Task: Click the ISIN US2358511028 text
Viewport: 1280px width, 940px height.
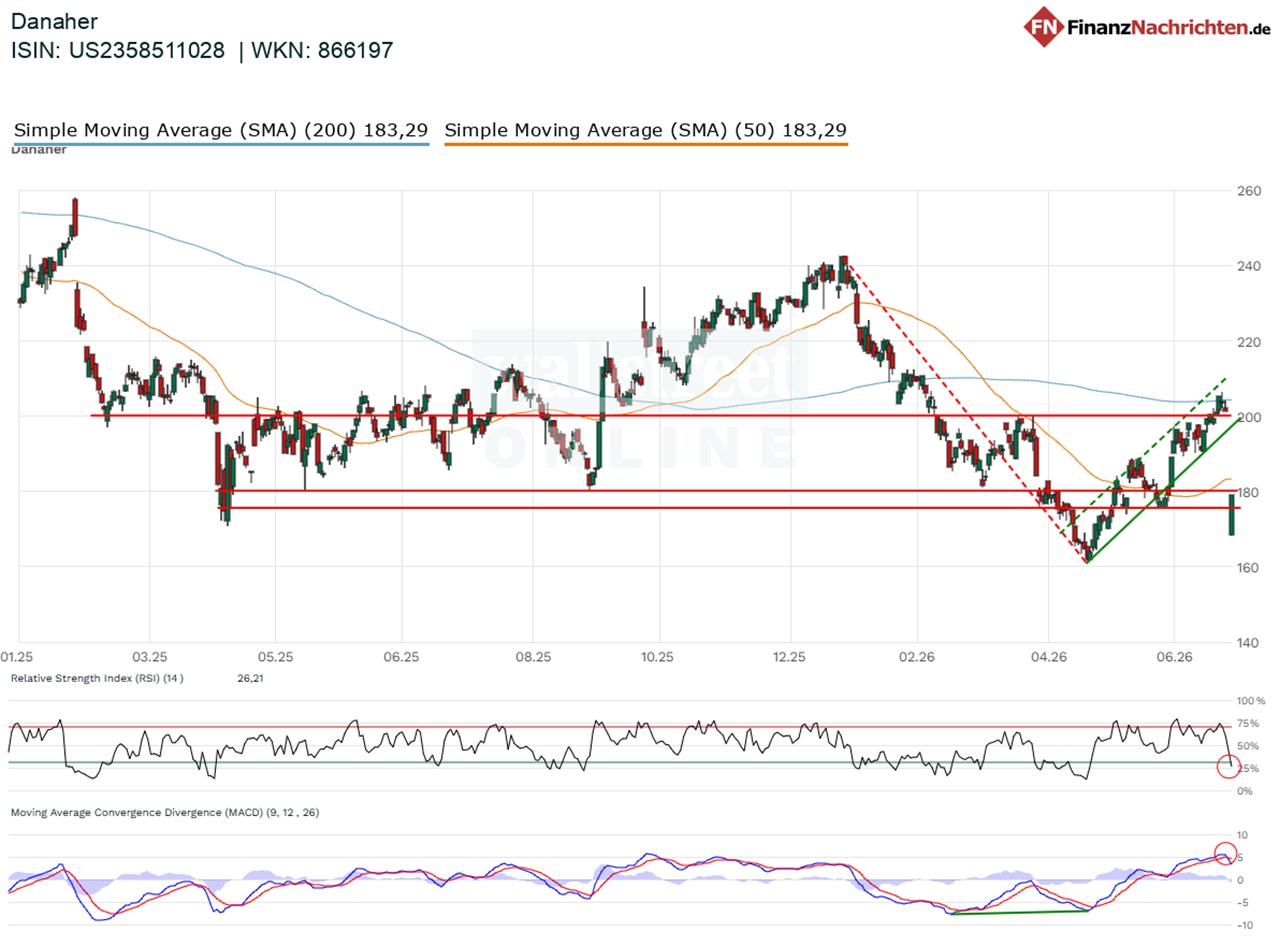Action: point(118,51)
